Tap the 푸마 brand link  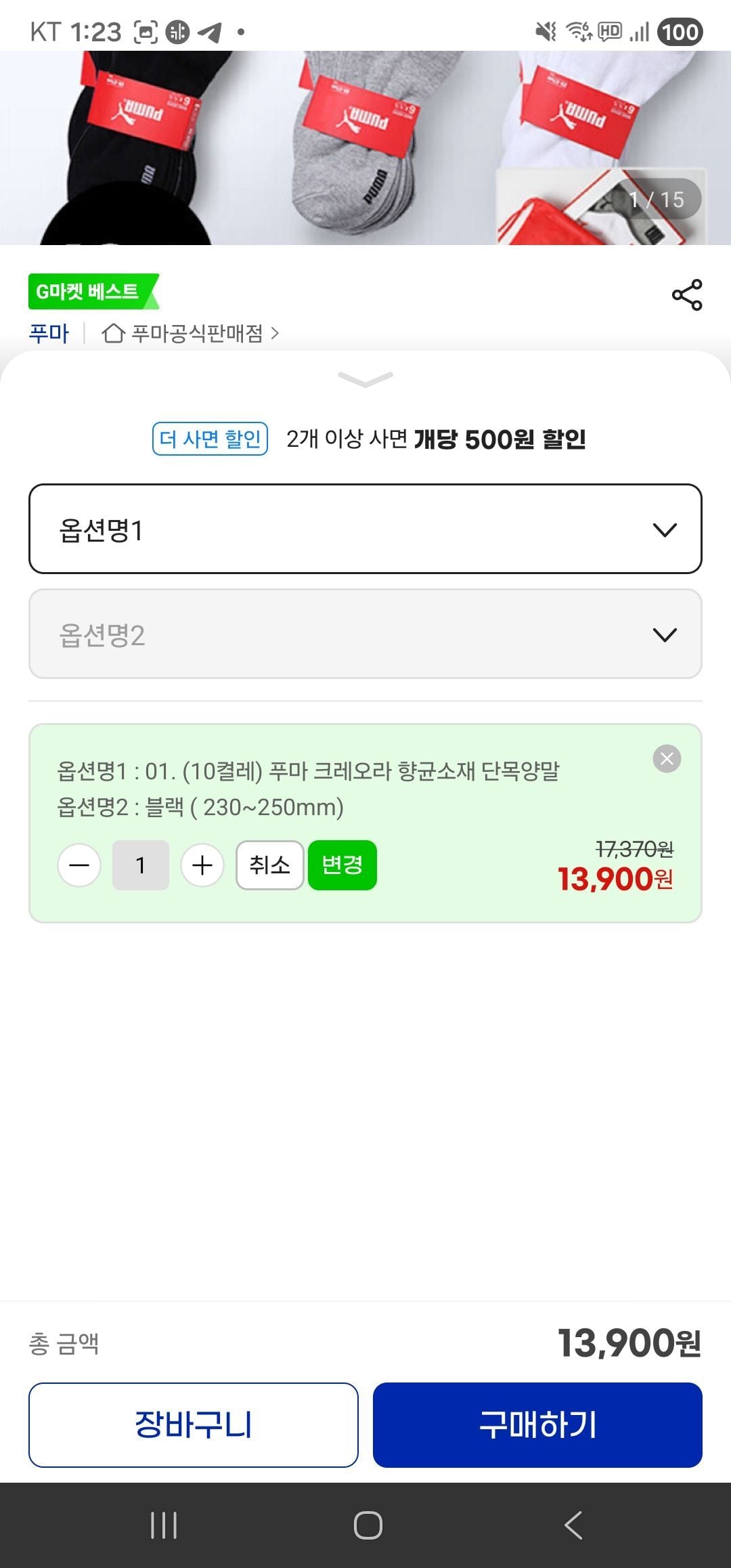49,333
